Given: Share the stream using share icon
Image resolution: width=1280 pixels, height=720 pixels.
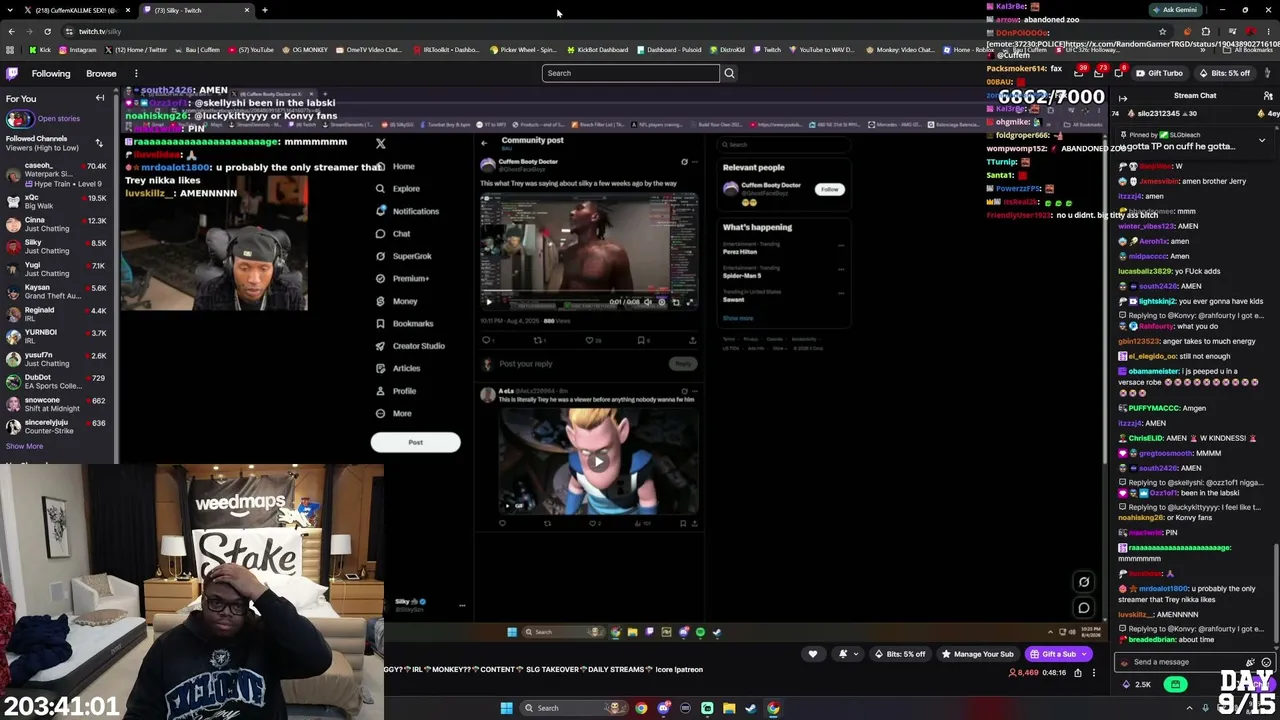Looking at the screenshot, I should pyautogui.click(x=1078, y=673).
